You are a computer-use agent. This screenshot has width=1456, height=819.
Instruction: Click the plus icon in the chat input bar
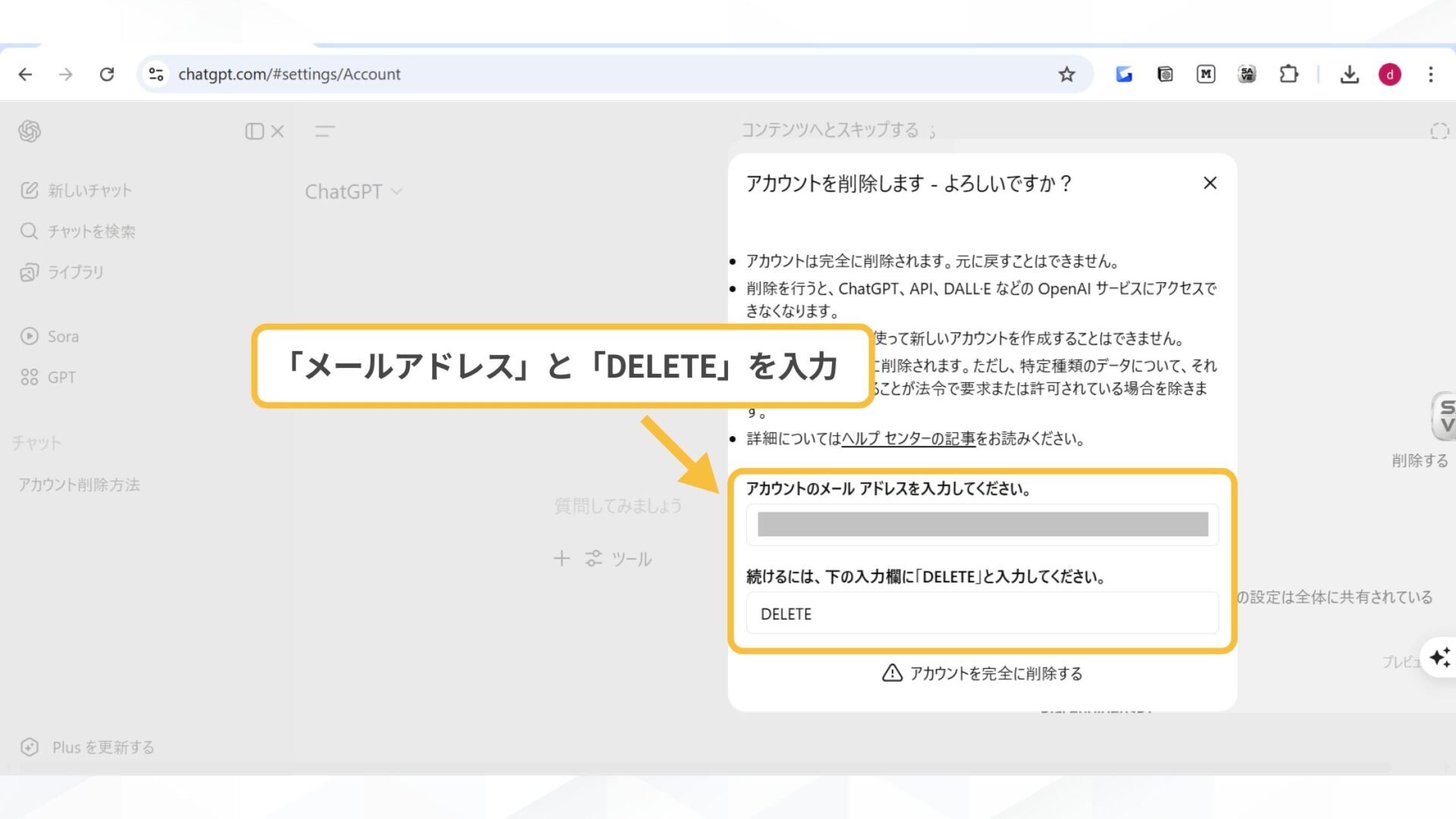pyautogui.click(x=561, y=559)
